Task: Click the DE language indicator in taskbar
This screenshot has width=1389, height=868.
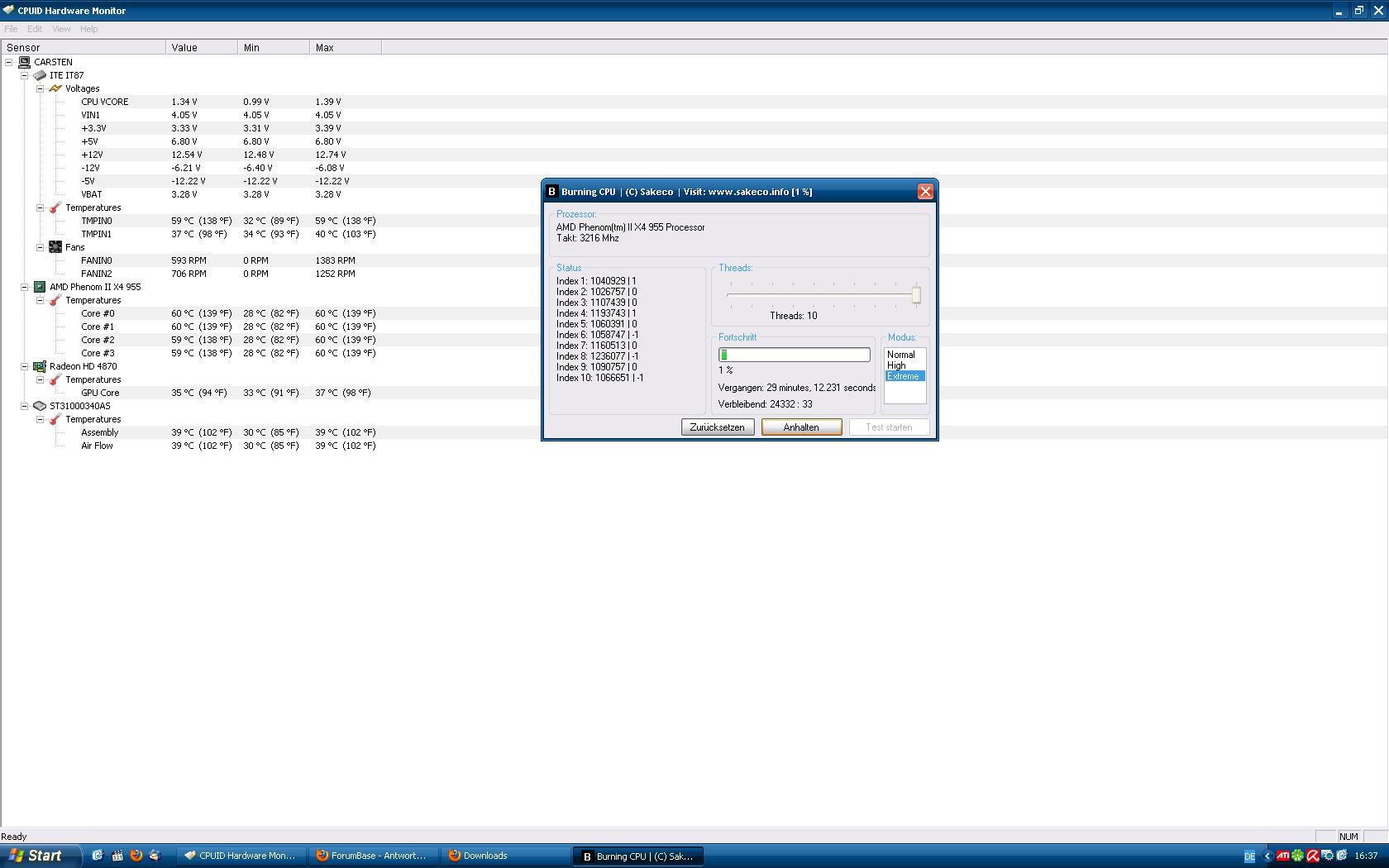Action: pyautogui.click(x=1249, y=856)
